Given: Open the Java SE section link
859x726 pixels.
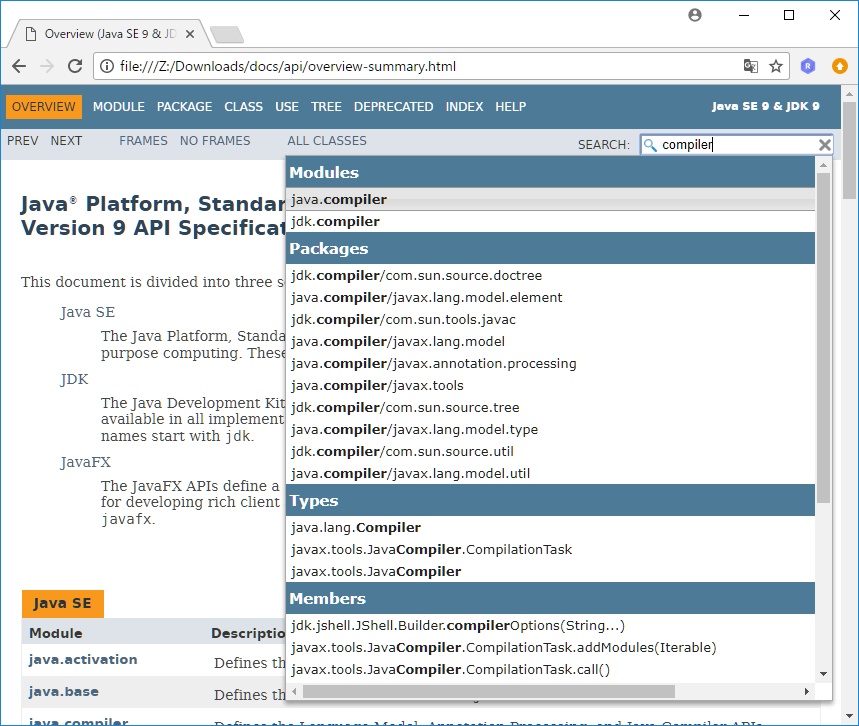Looking at the screenshot, I should (x=88, y=312).
